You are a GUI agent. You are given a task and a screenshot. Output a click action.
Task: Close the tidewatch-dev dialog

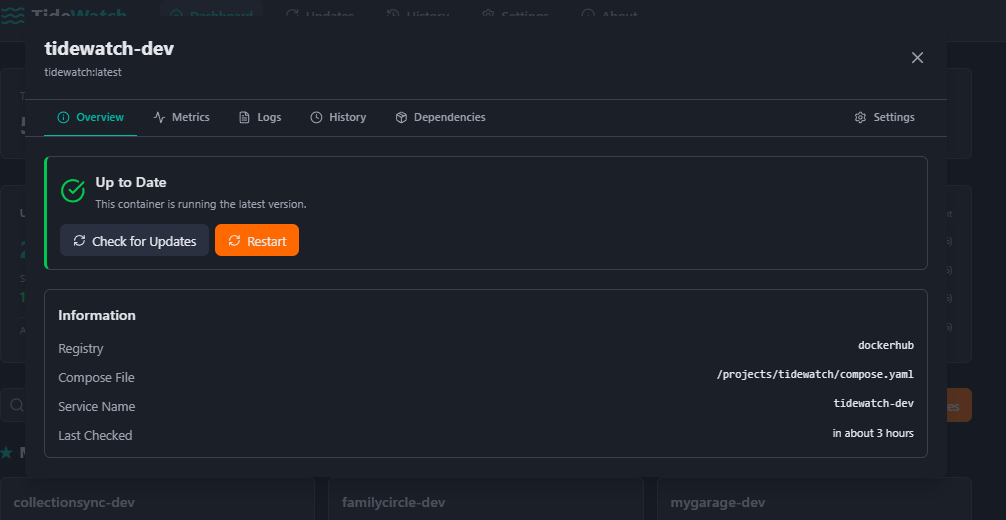coord(917,58)
